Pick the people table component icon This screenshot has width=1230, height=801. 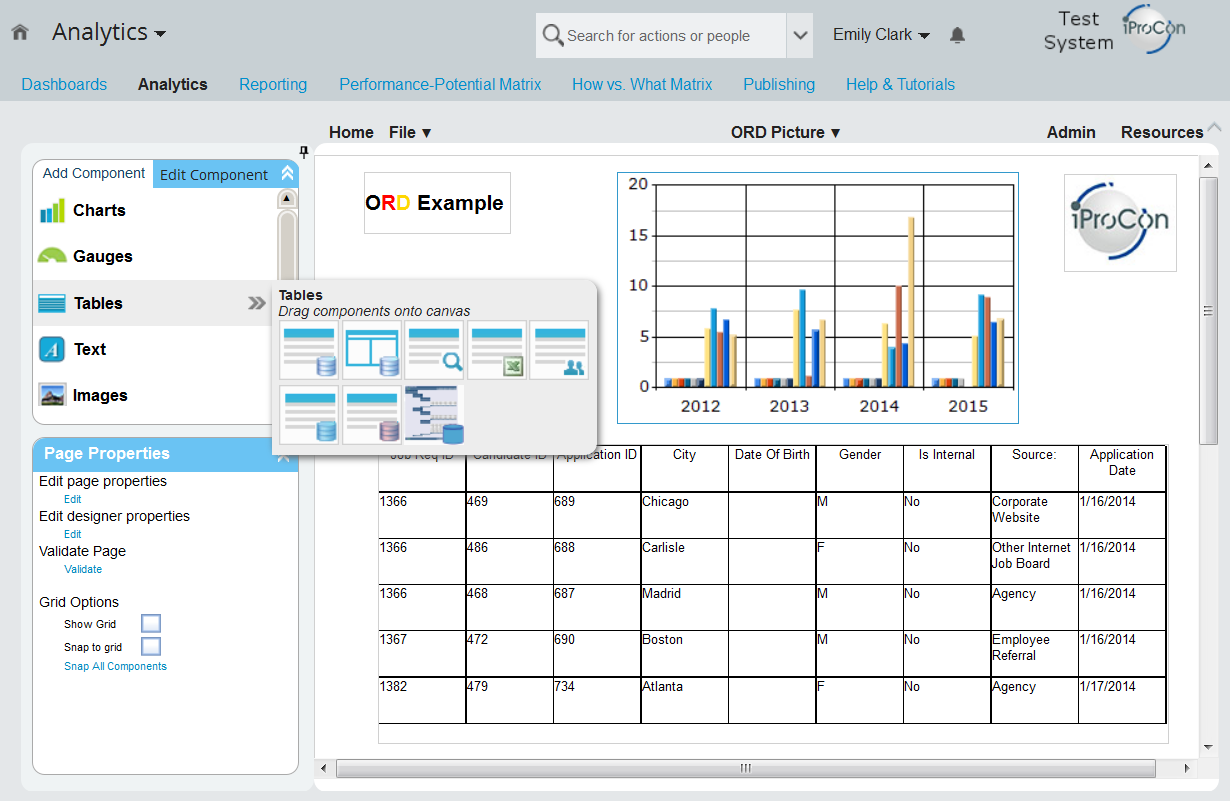coord(559,350)
